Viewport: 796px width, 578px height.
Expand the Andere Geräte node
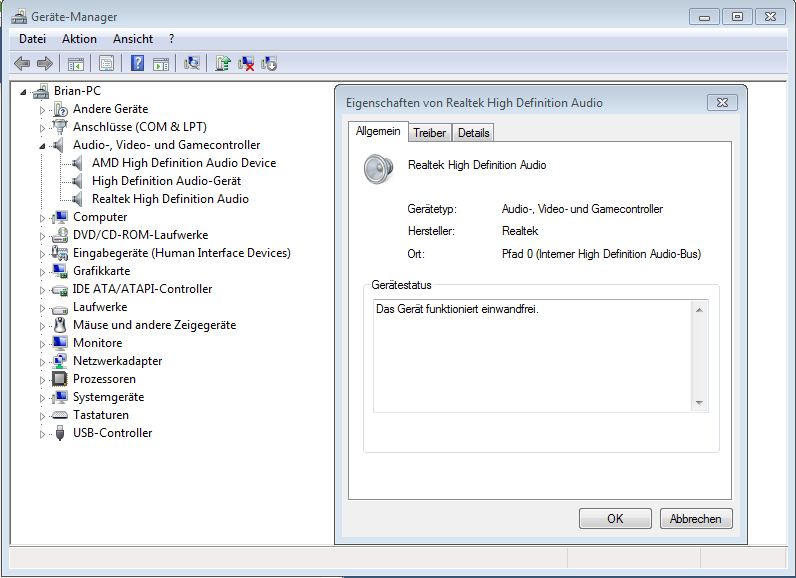click(x=42, y=110)
